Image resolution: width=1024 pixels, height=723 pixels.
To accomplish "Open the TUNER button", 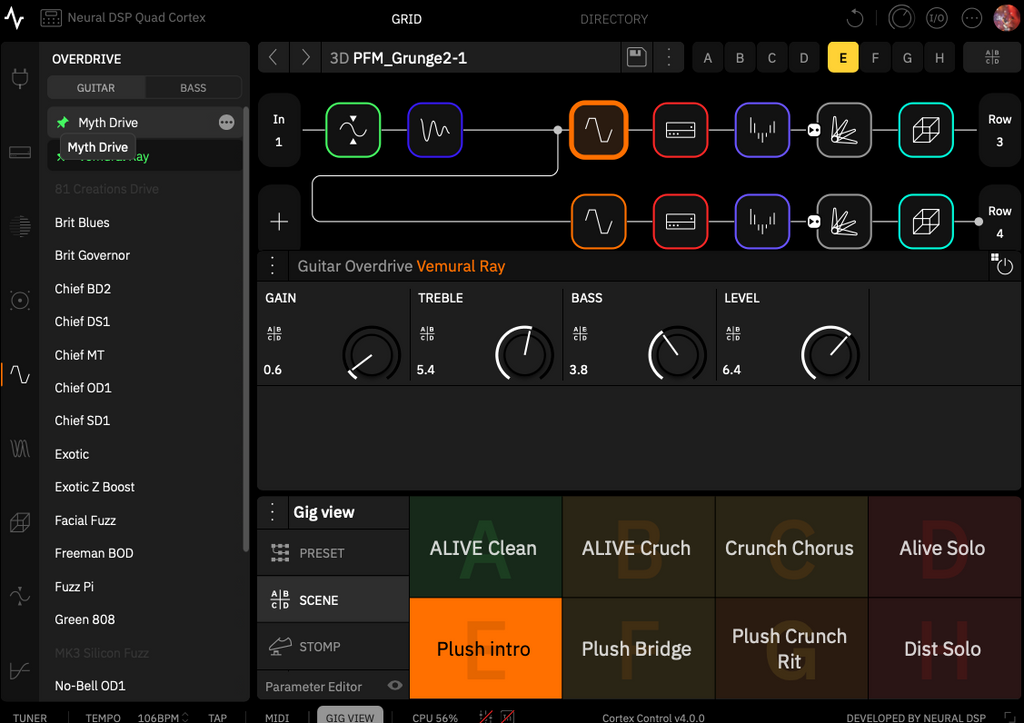I will pyautogui.click(x=30, y=717).
